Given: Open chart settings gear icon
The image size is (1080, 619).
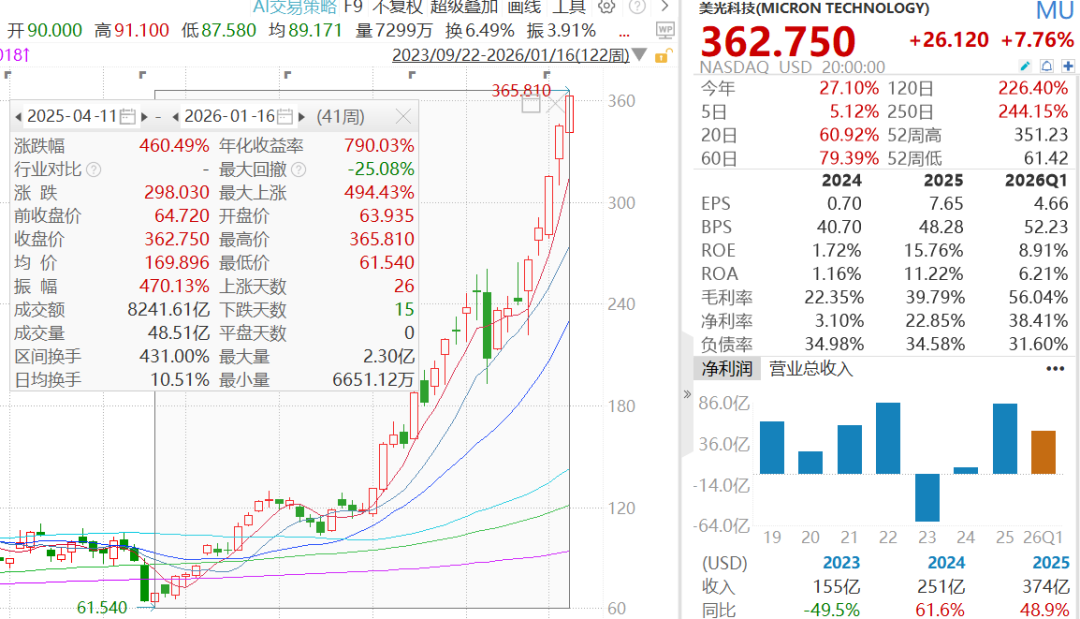Looking at the screenshot, I should (606, 7).
